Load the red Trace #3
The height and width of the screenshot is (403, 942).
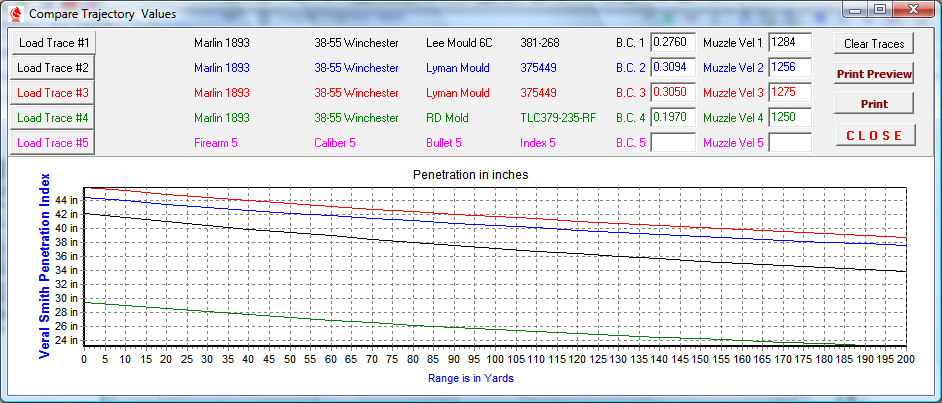click(53, 93)
